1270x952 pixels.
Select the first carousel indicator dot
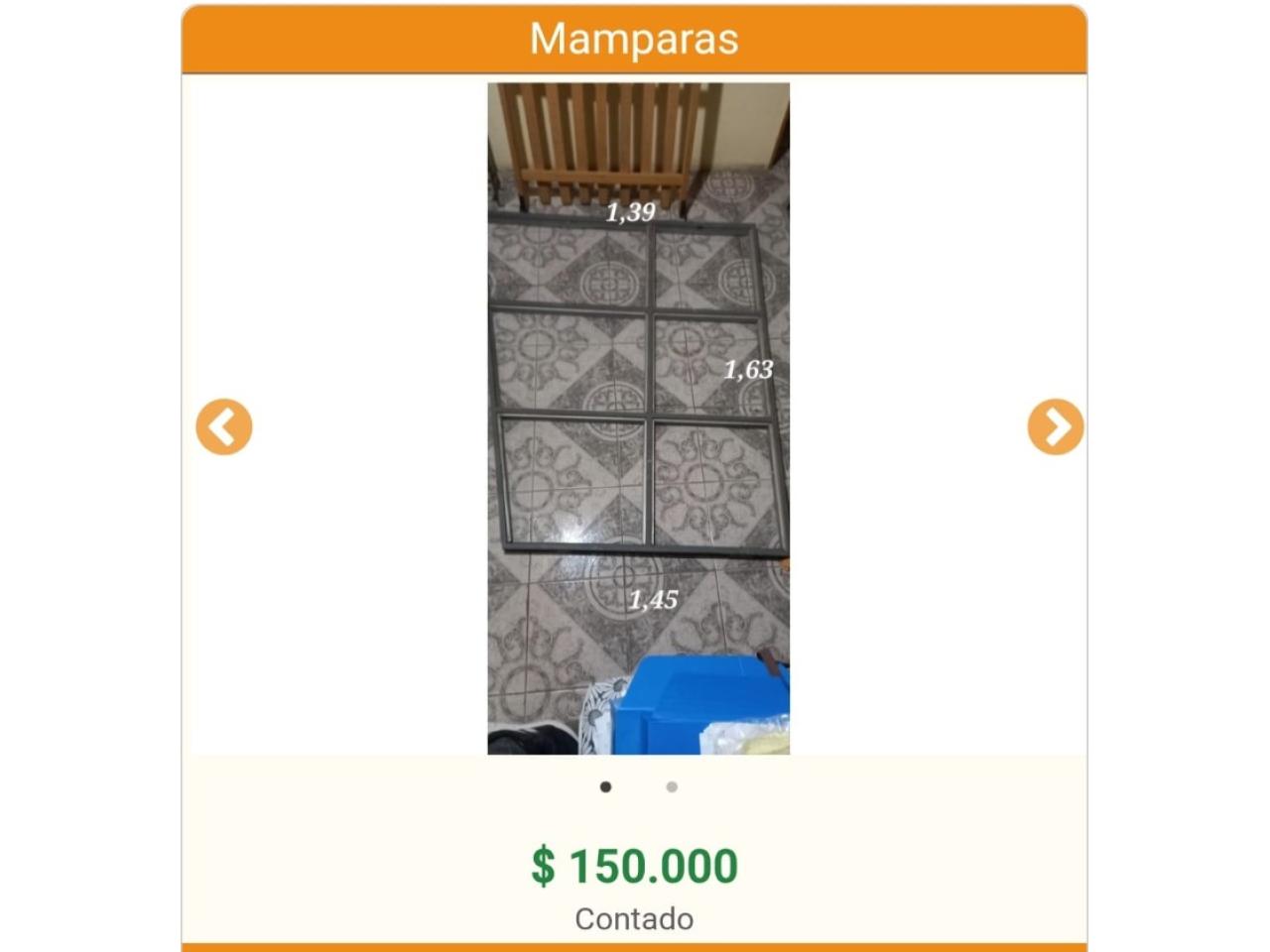(605, 787)
